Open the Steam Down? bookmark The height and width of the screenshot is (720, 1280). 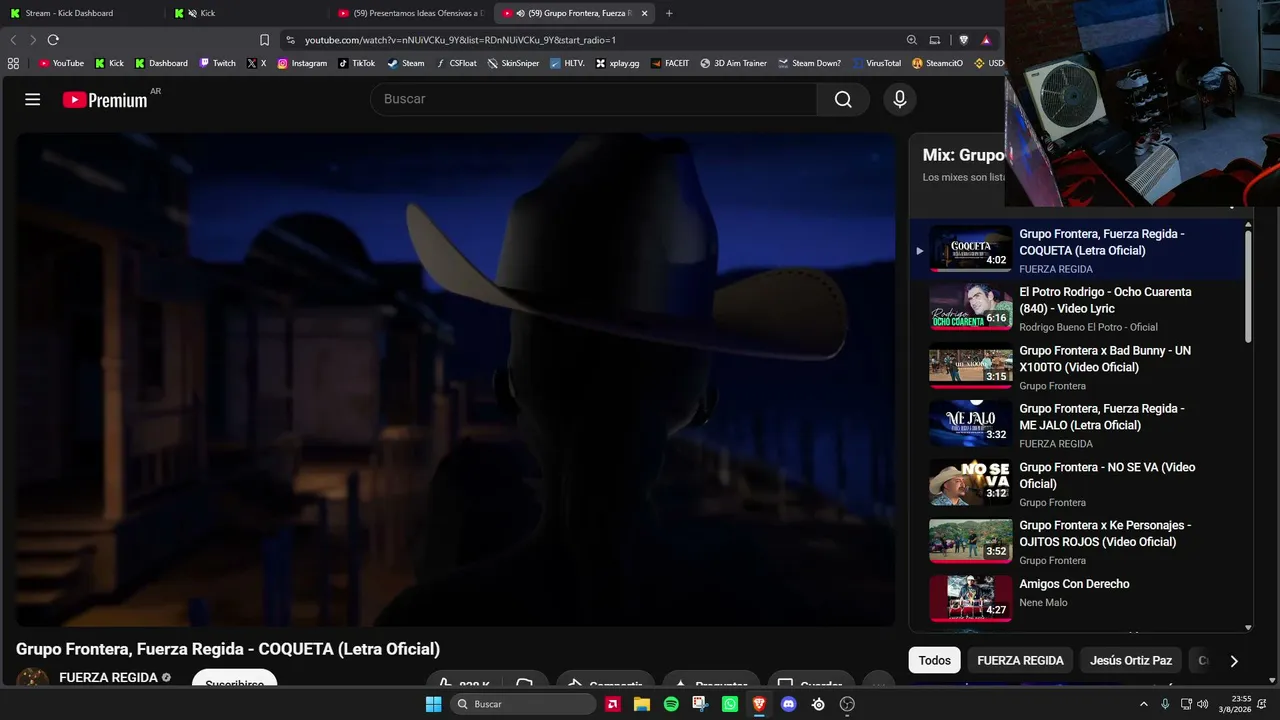tap(810, 63)
